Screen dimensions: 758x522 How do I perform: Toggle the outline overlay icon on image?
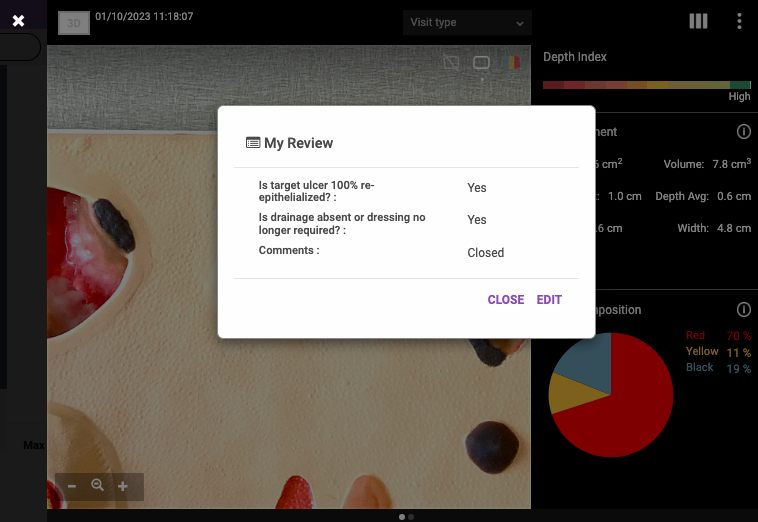[452, 63]
